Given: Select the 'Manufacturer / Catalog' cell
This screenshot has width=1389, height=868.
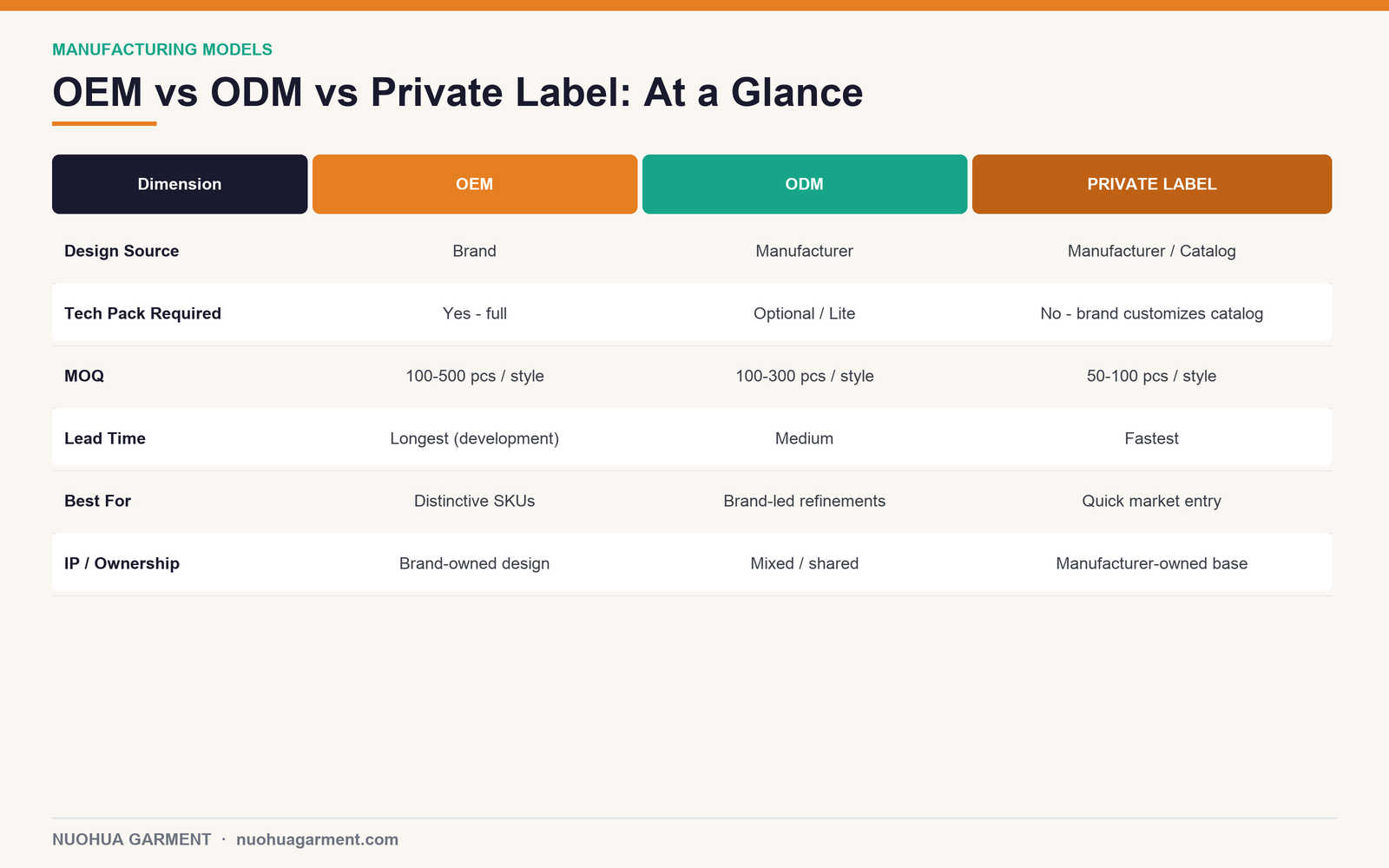Looking at the screenshot, I should point(1152,251).
